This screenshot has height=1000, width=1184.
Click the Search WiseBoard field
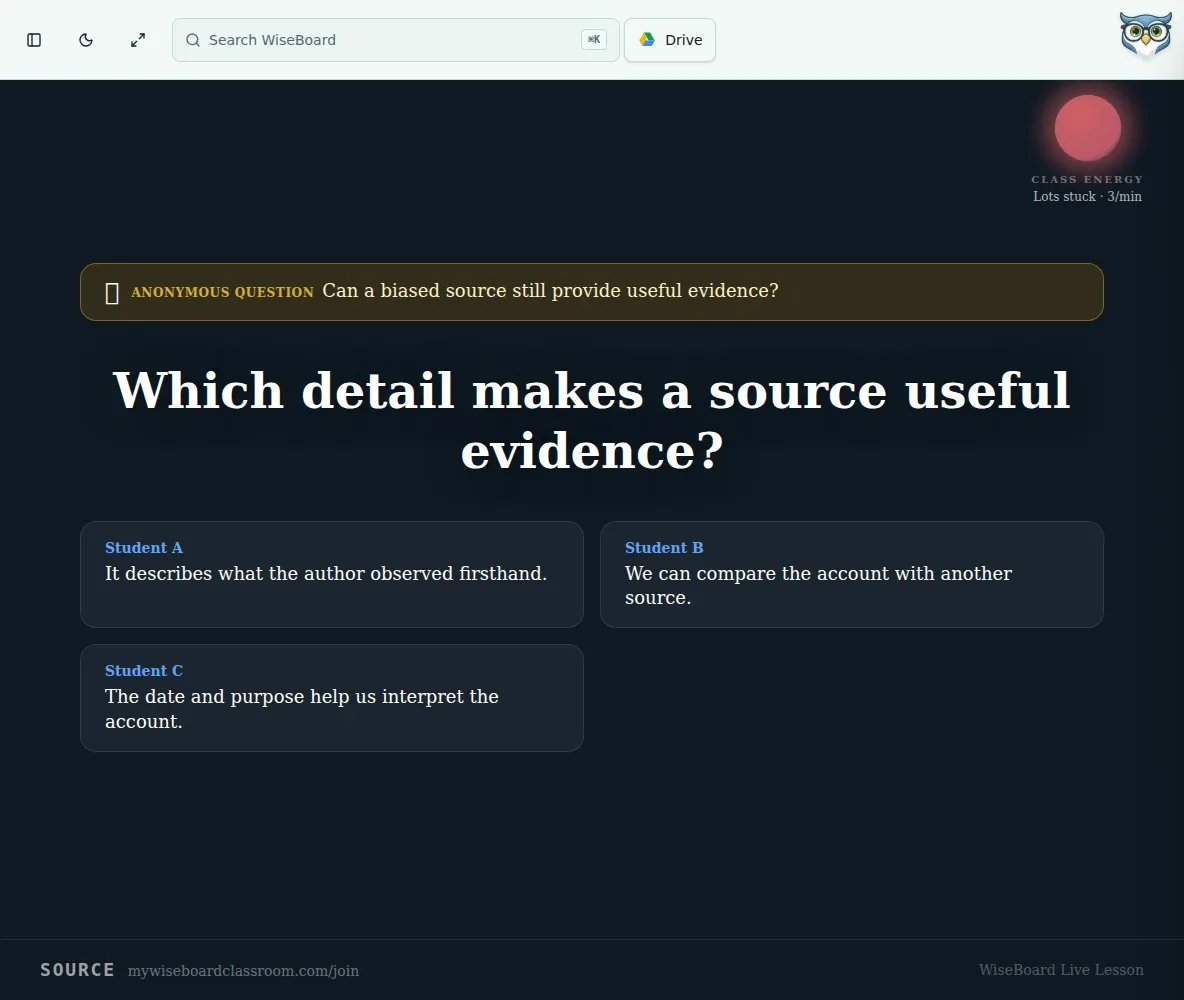coord(396,40)
